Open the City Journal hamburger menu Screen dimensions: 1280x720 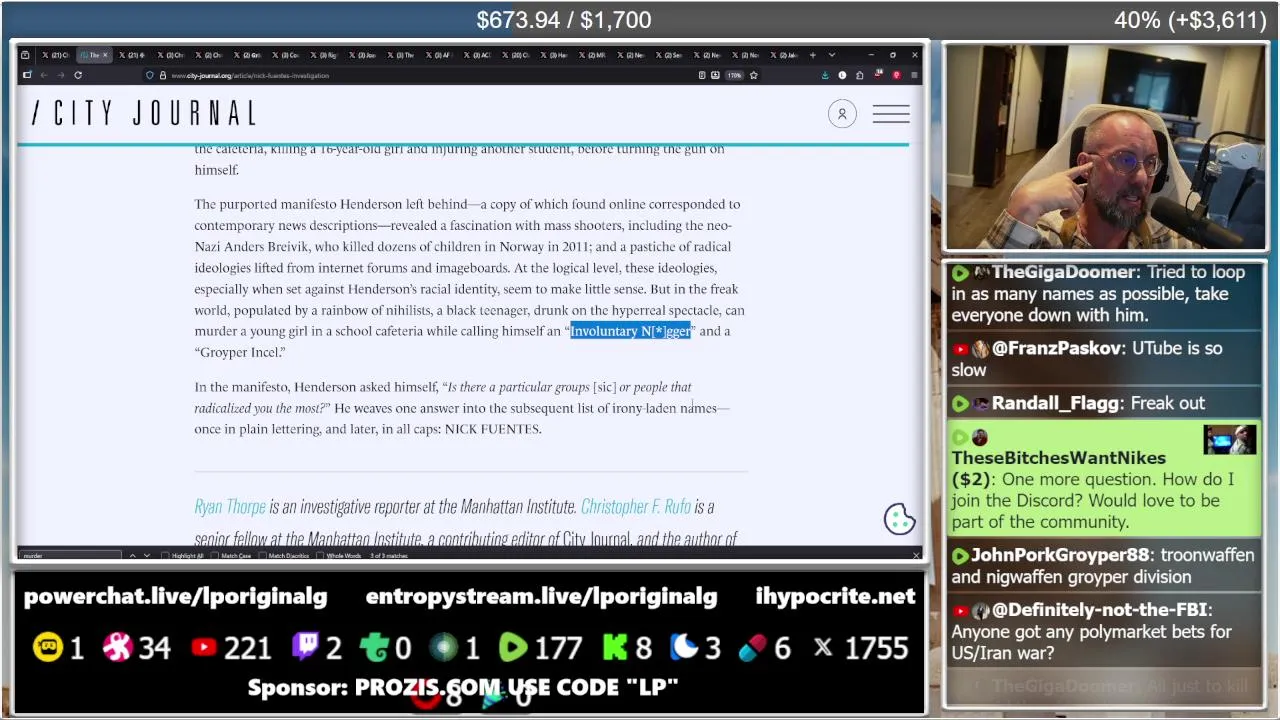click(891, 114)
